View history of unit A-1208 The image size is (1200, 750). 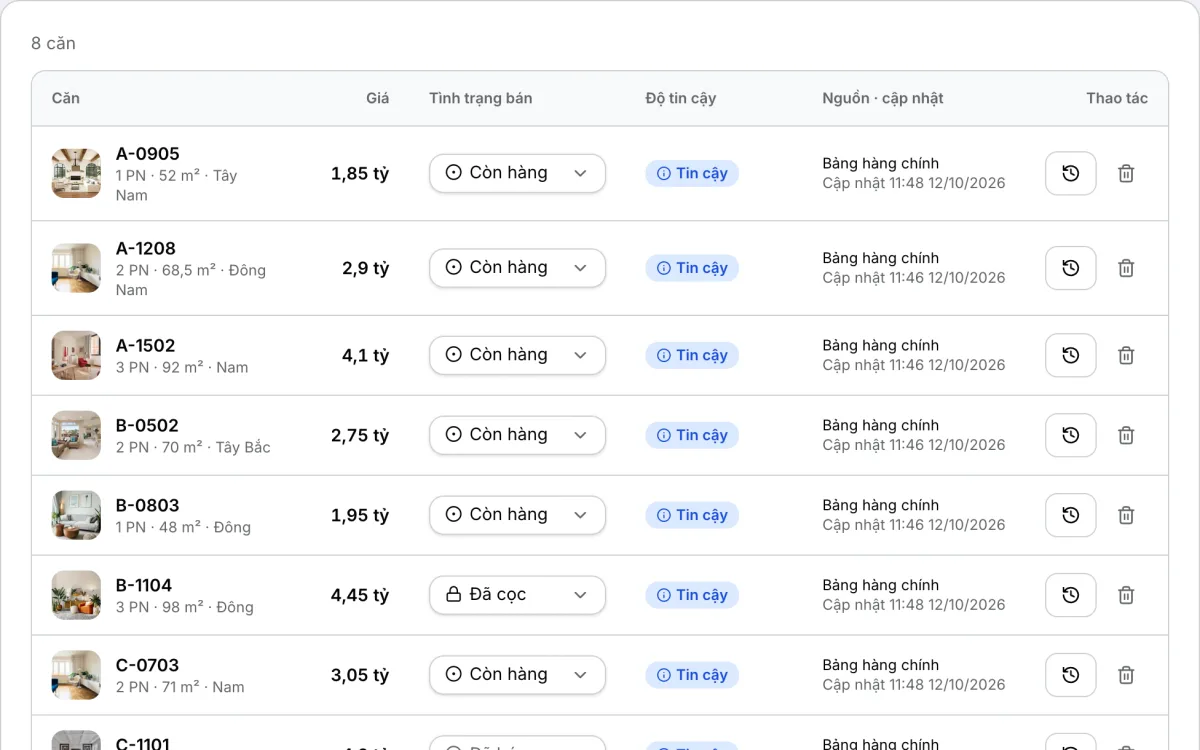point(1071,268)
